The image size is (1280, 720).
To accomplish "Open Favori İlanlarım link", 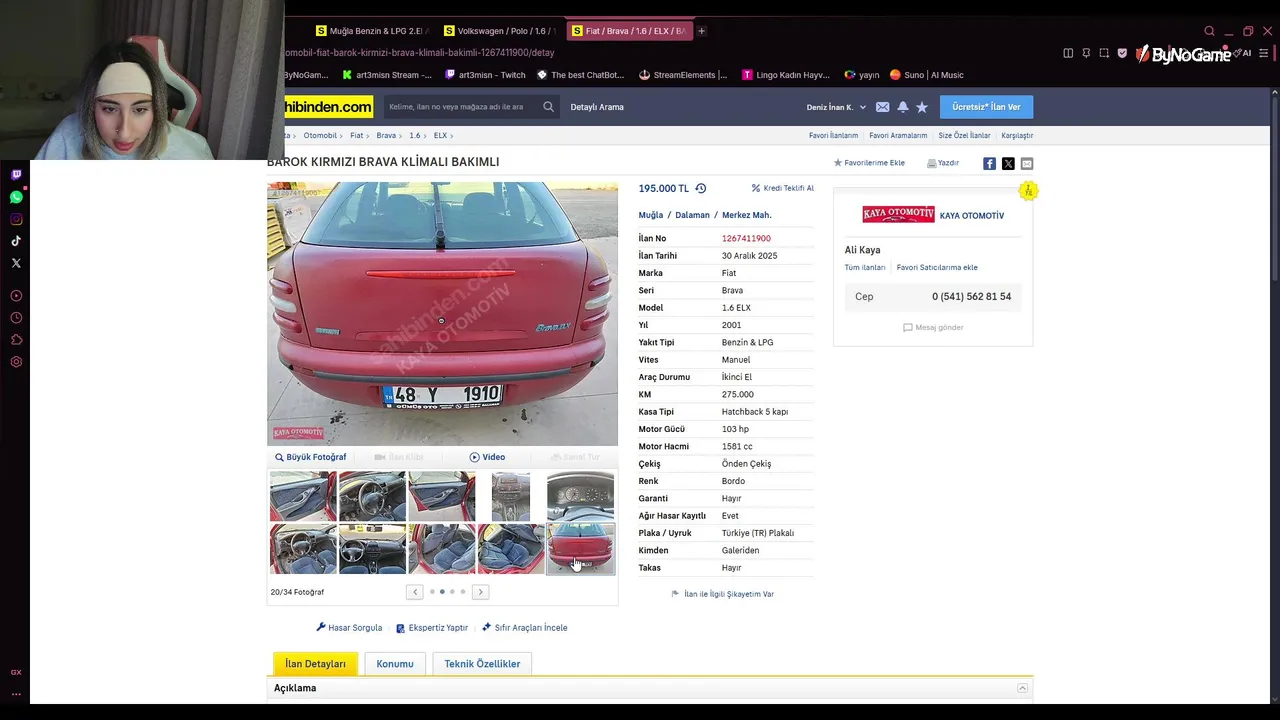I will [x=833, y=135].
